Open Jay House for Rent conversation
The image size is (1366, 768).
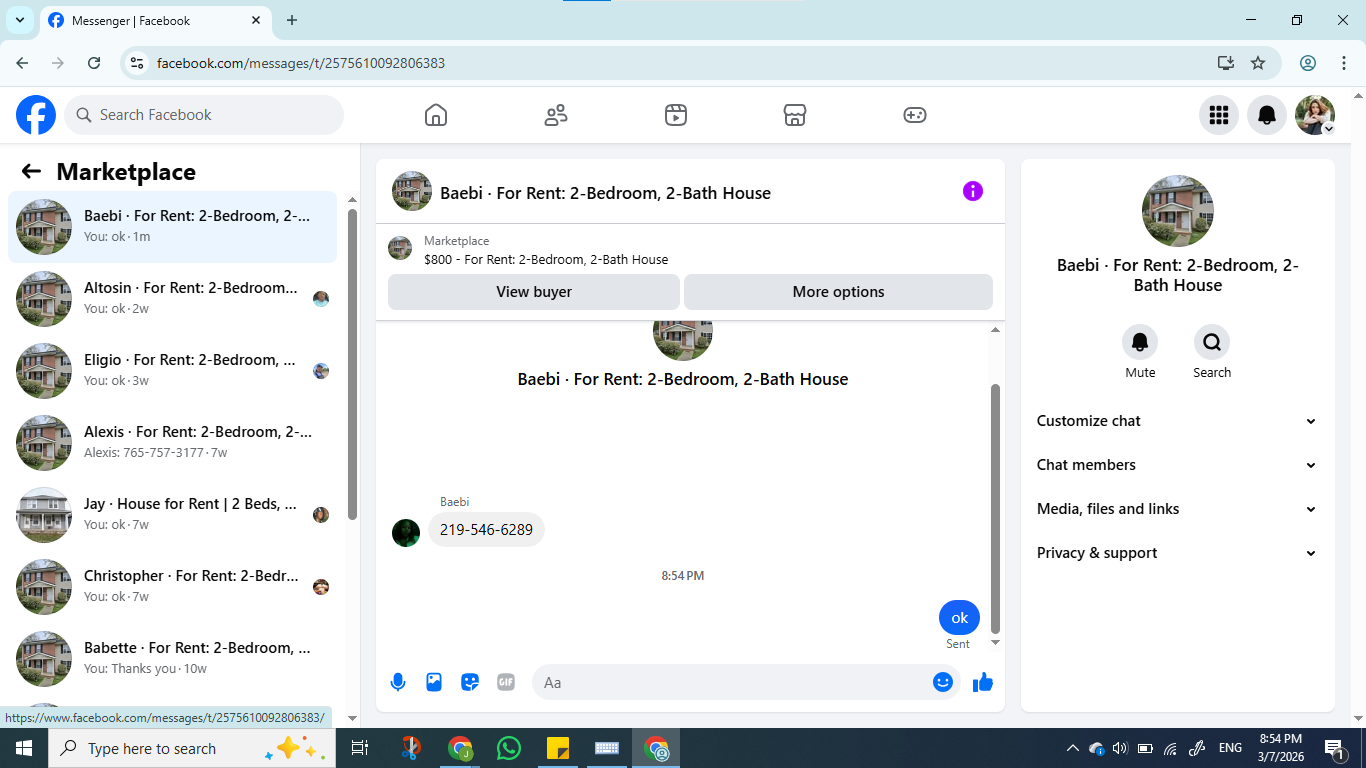pyautogui.click(x=173, y=515)
